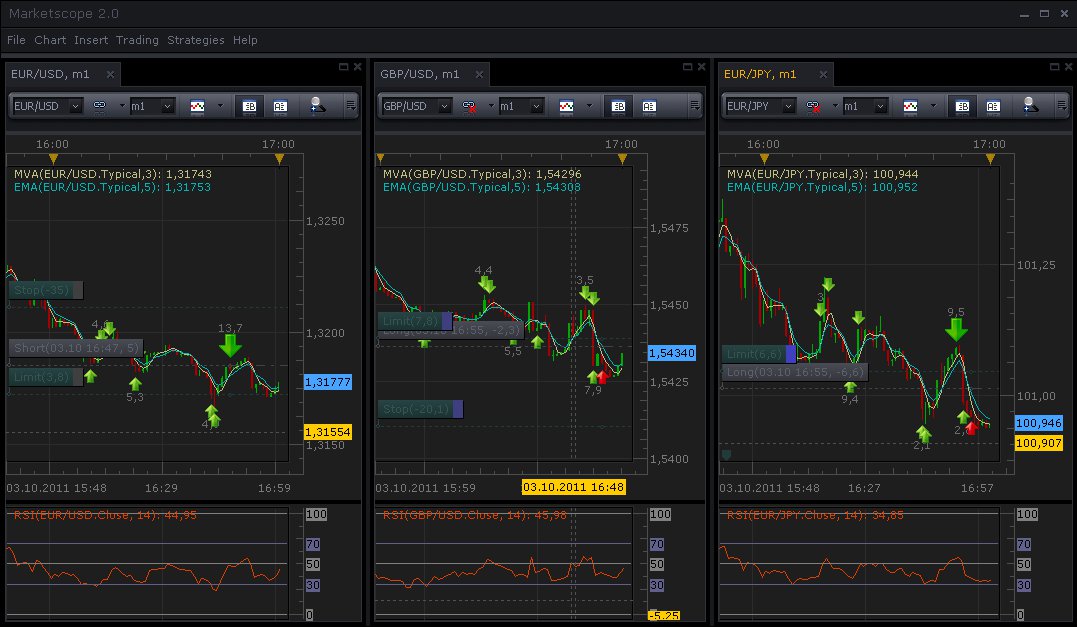1077x627 pixels.
Task: Click the magnifier trader icon in EUR/JPY toolbar
Action: pyautogui.click(x=1031, y=106)
